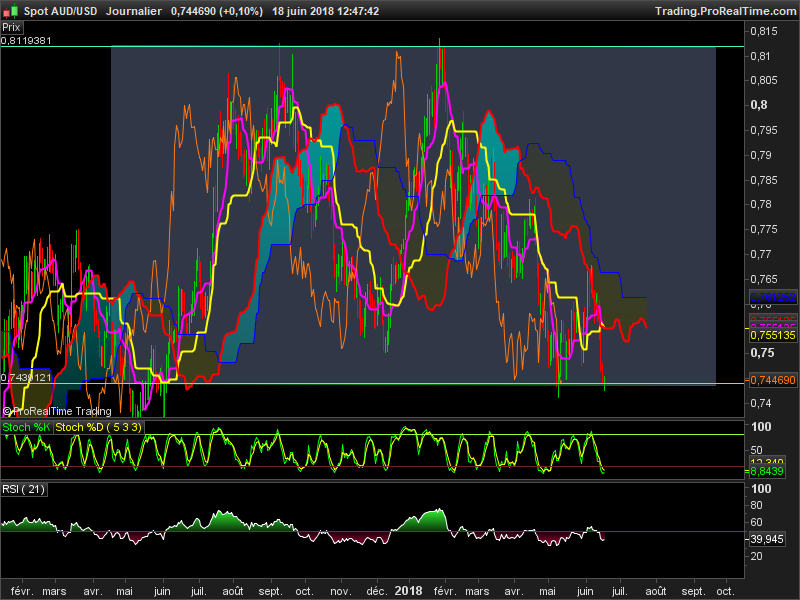
Task: Open the Prix label settings
Action: pos(13,27)
